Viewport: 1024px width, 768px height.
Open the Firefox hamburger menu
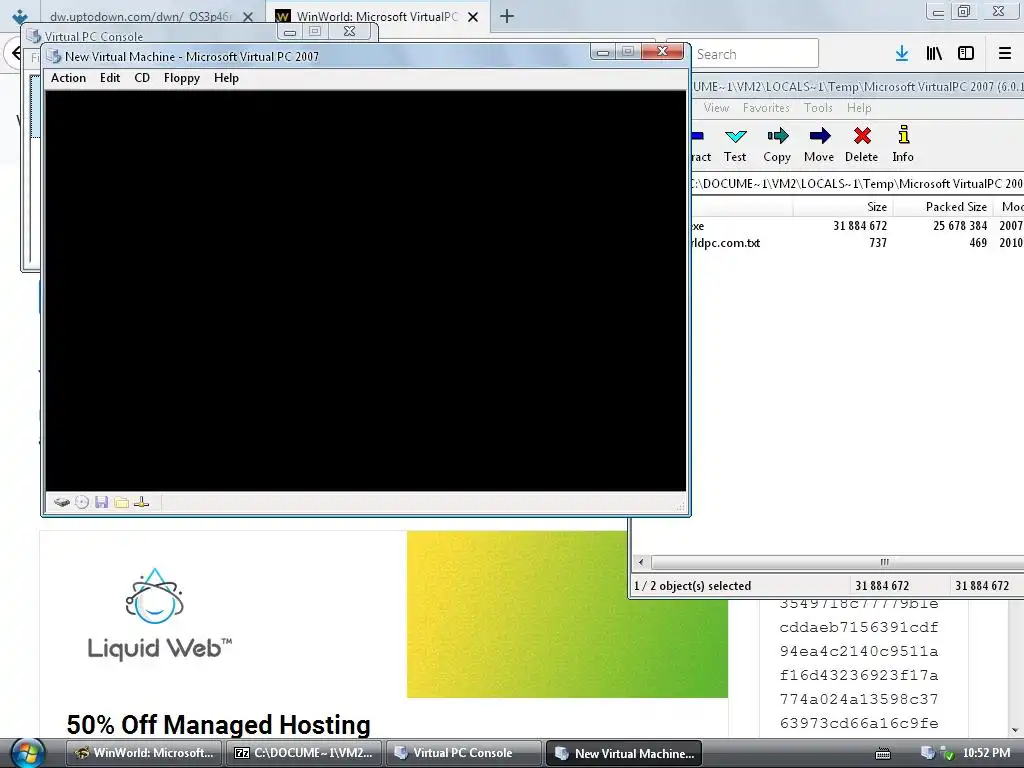click(1005, 54)
